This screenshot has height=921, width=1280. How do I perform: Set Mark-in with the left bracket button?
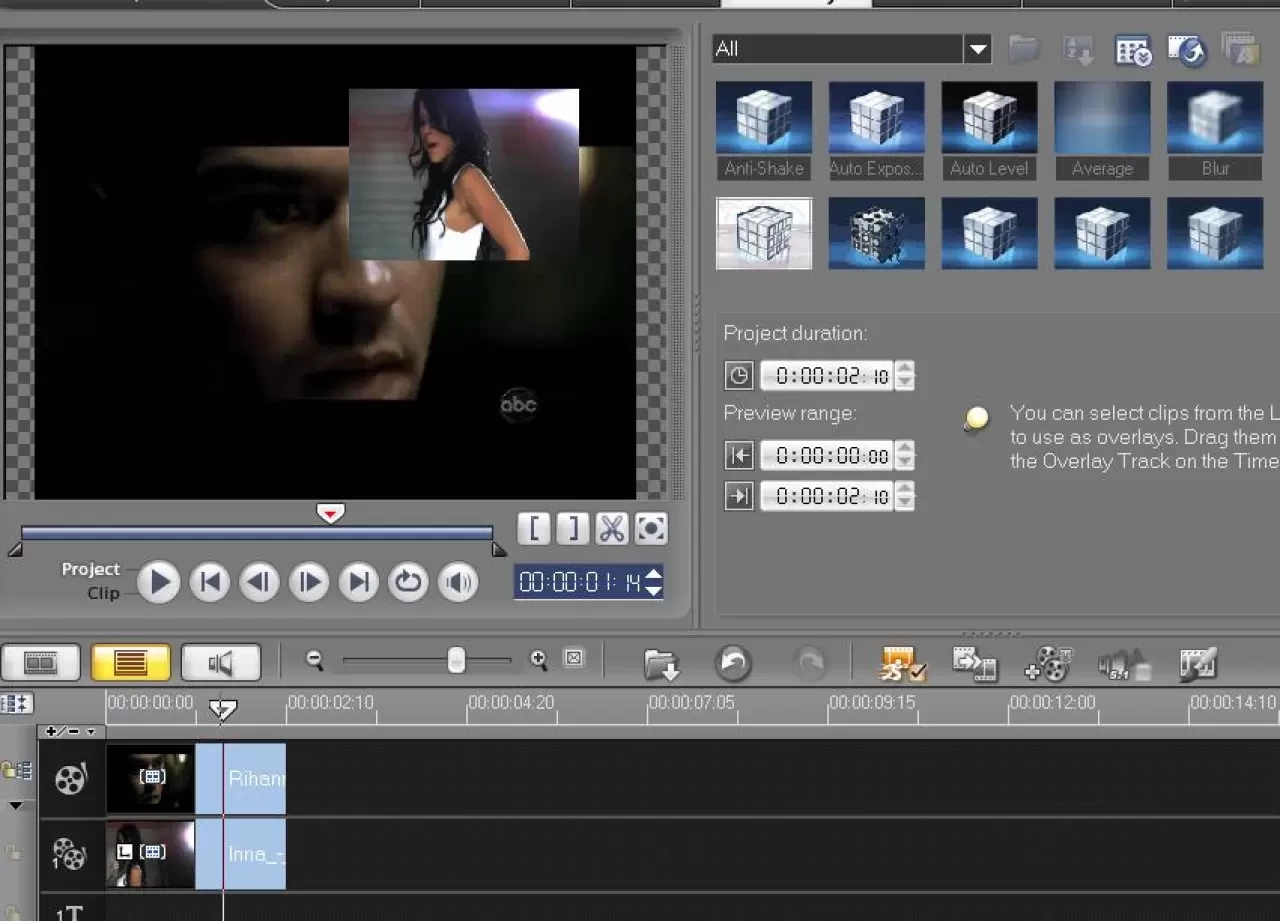[534, 529]
